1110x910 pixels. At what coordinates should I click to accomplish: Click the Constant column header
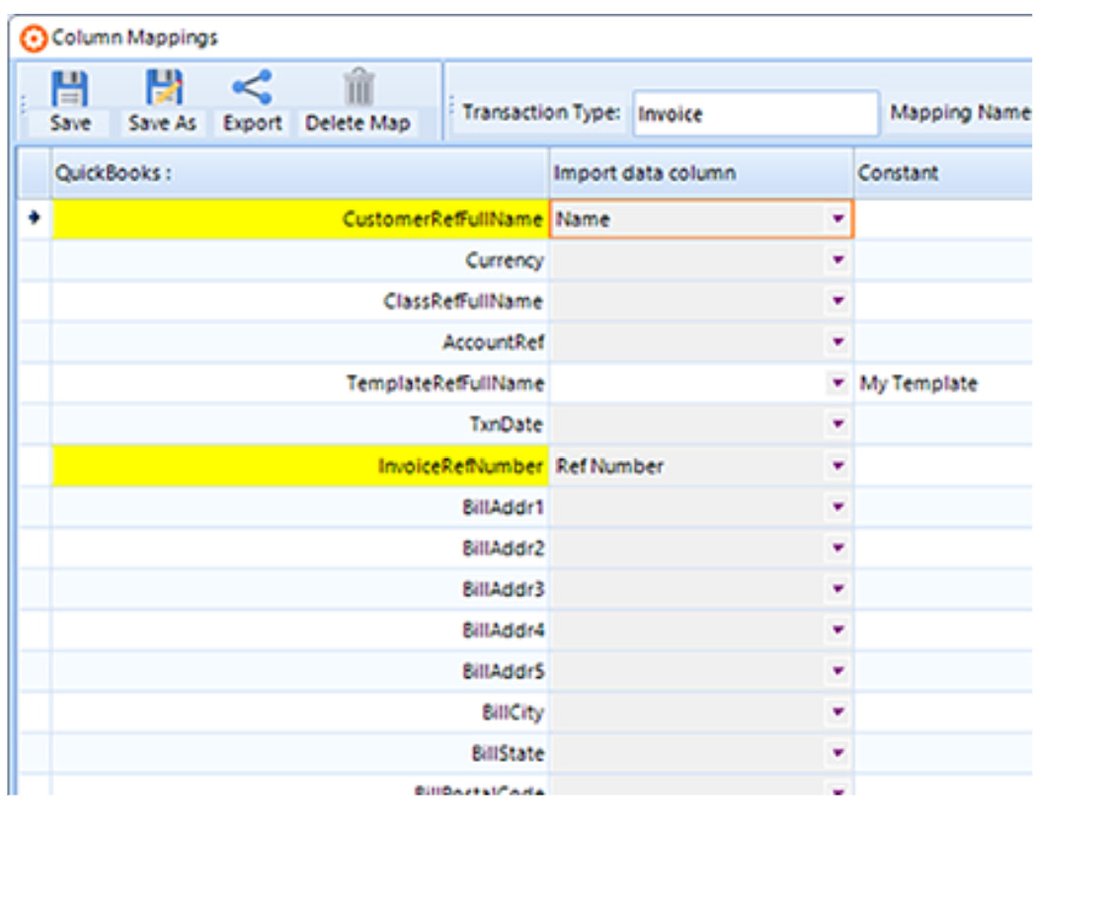pyautogui.click(x=943, y=173)
